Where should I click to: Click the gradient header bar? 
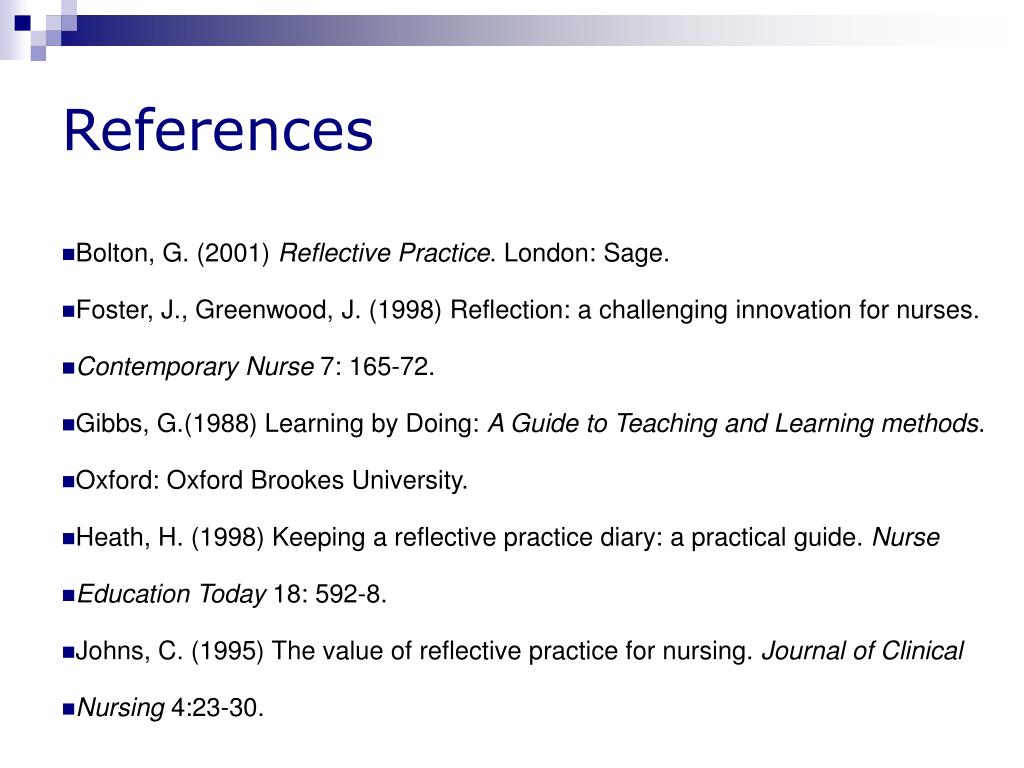pos(522,30)
